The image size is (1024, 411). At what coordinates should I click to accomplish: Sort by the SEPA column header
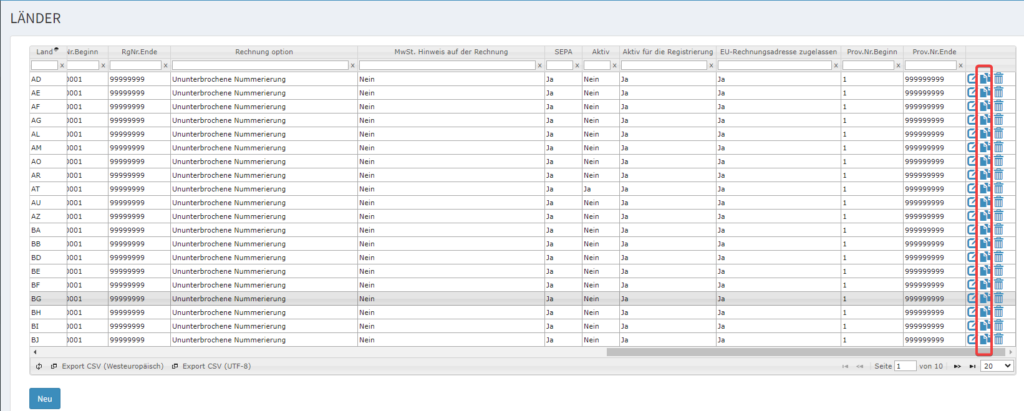(563, 51)
